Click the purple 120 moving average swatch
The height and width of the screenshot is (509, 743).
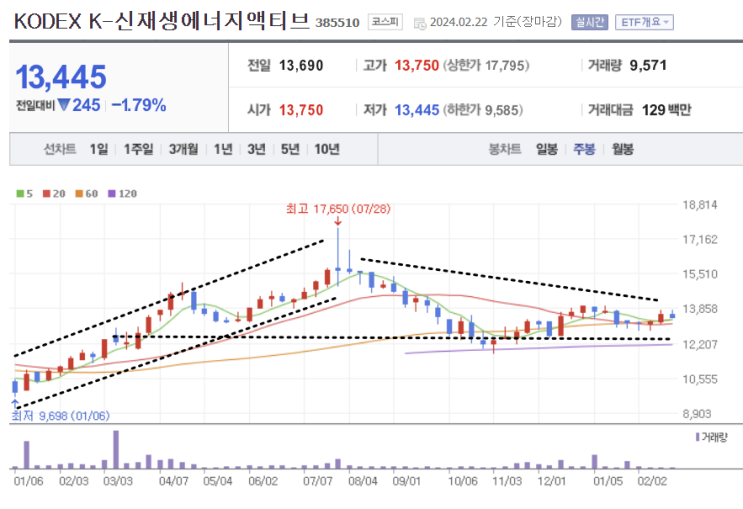(112, 193)
